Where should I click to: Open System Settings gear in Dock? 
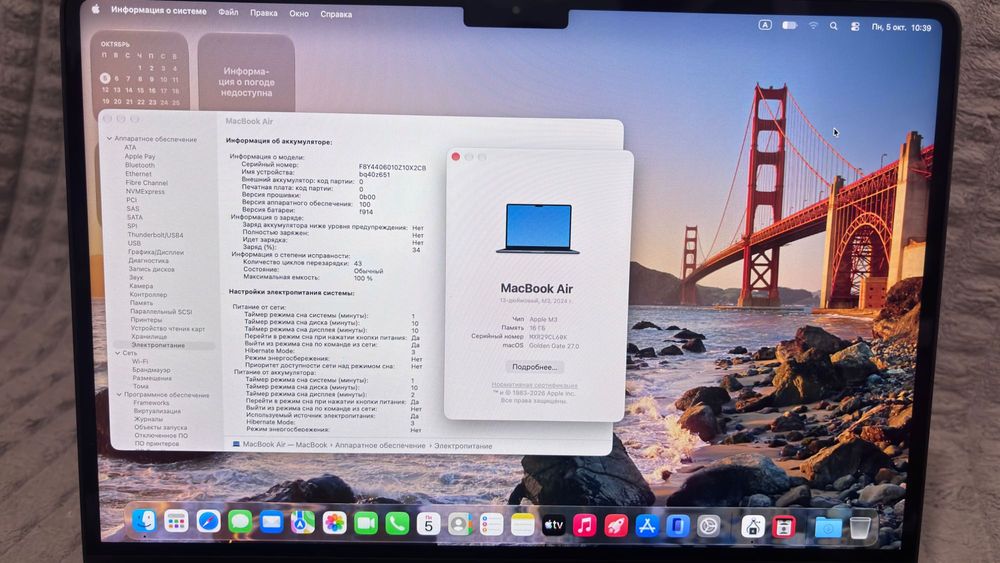tap(709, 527)
